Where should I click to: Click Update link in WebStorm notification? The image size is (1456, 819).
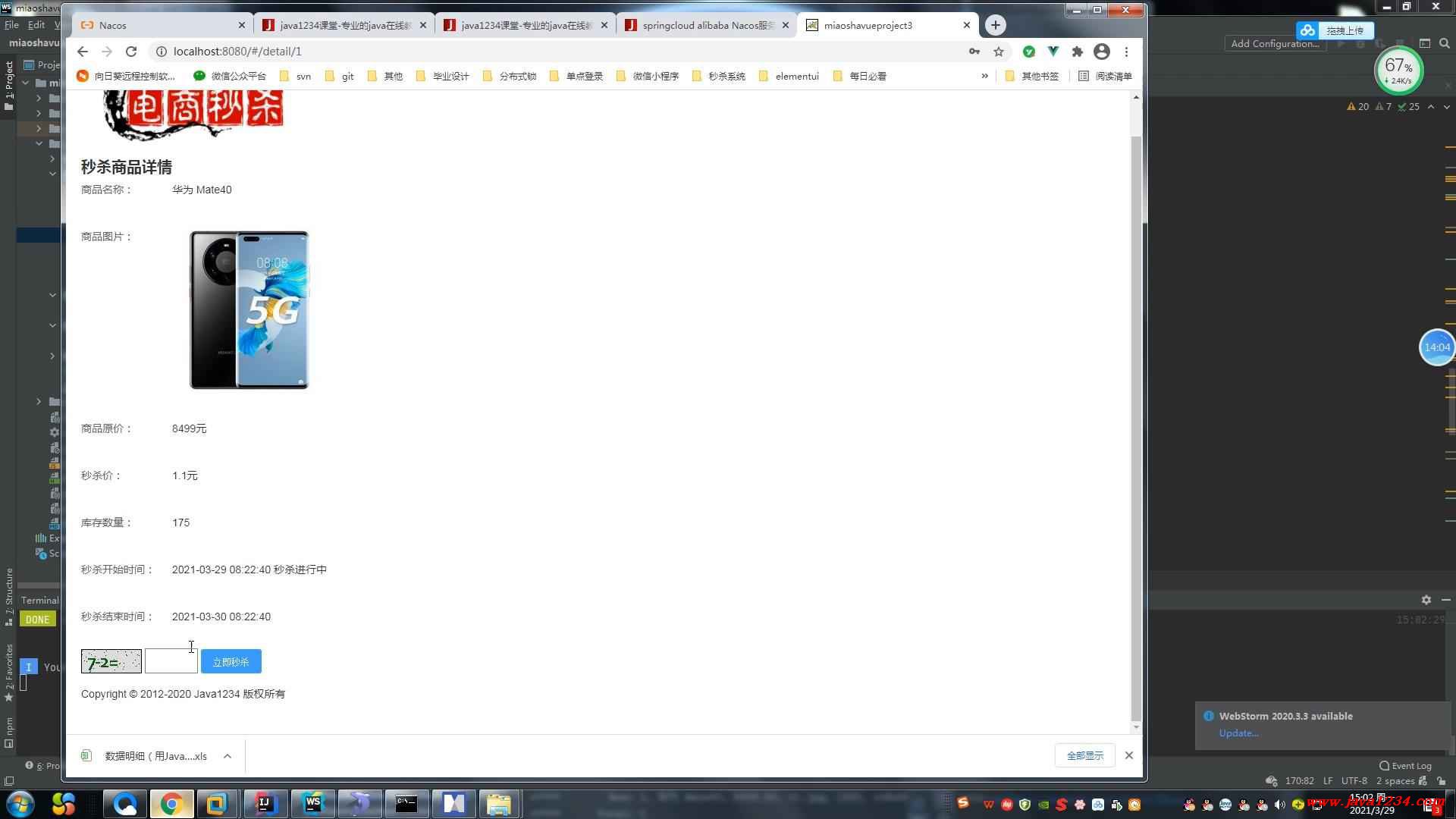[1238, 733]
